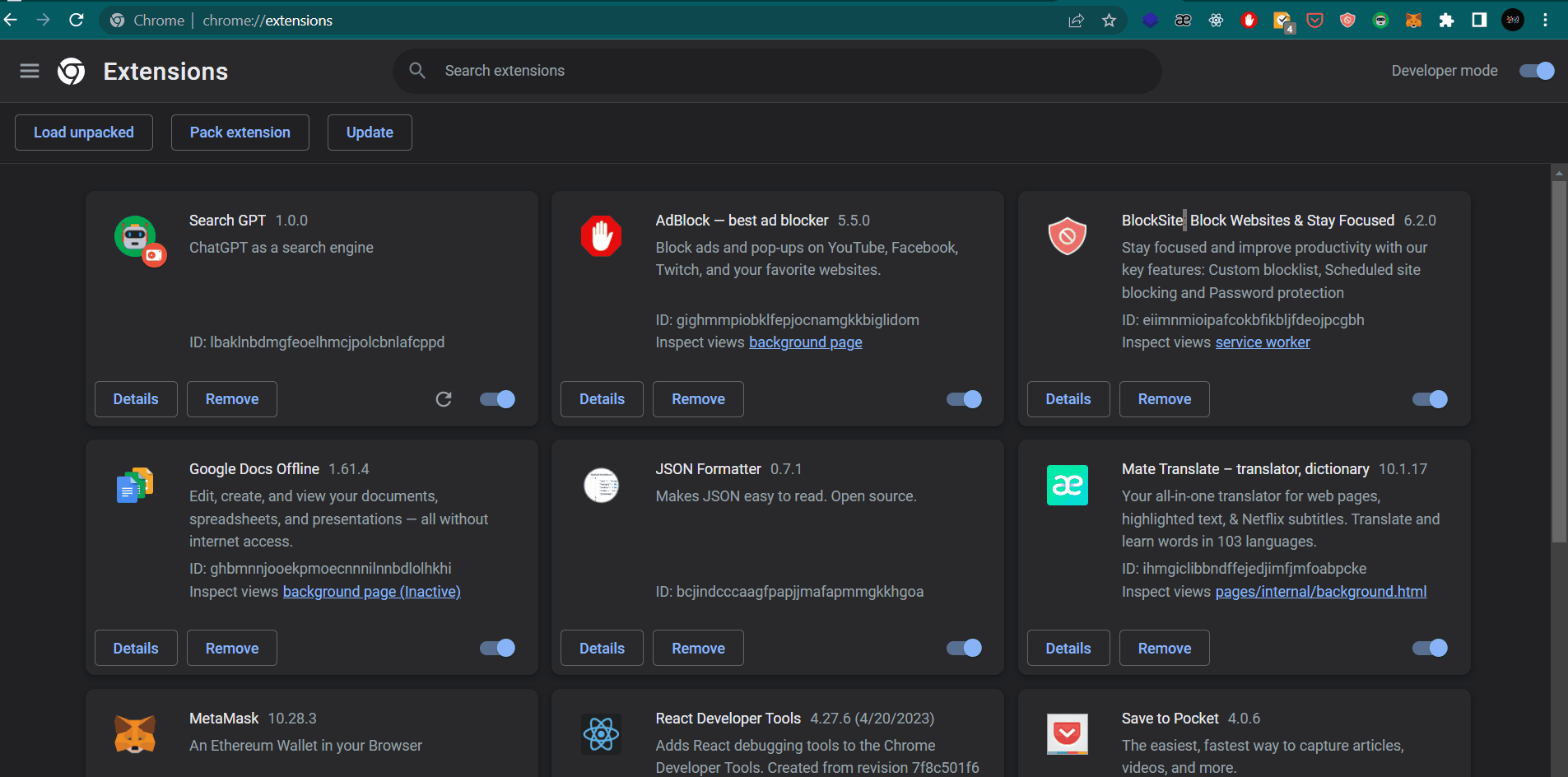Click the BlockSite shield card icon
This screenshot has height=777, width=1568.
pyautogui.click(x=1068, y=236)
